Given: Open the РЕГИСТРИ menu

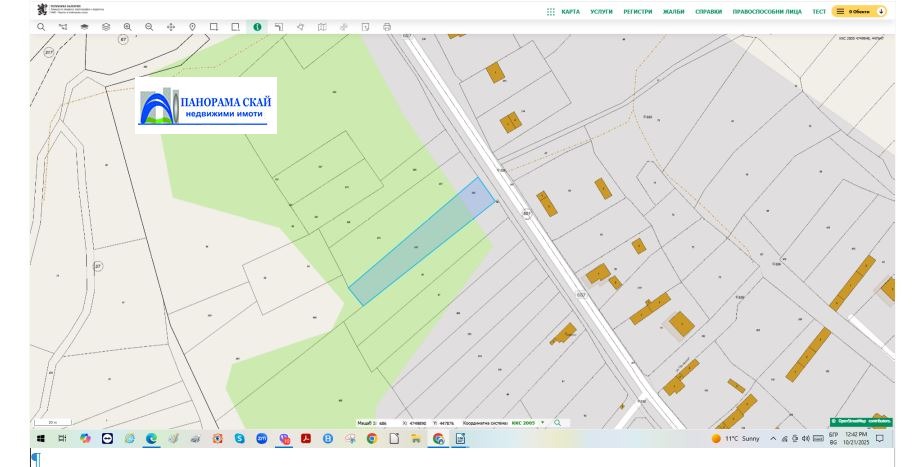Looking at the screenshot, I should 638,11.
